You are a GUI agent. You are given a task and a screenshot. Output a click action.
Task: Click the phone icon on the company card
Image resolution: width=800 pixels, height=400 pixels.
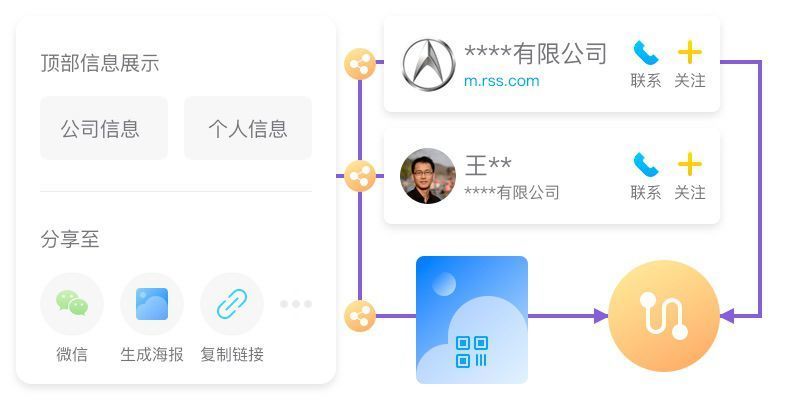click(x=645, y=53)
